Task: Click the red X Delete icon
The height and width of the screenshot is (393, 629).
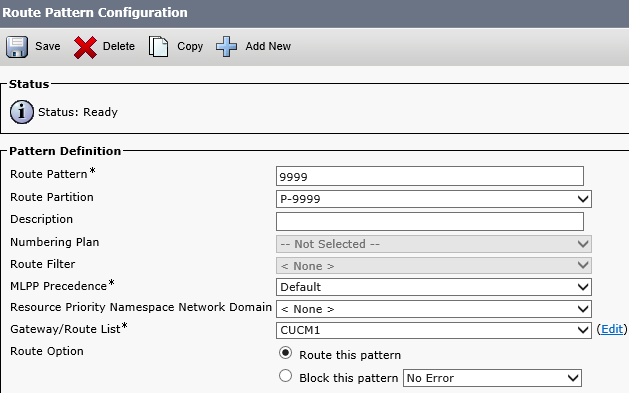Action: click(x=85, y=47)
